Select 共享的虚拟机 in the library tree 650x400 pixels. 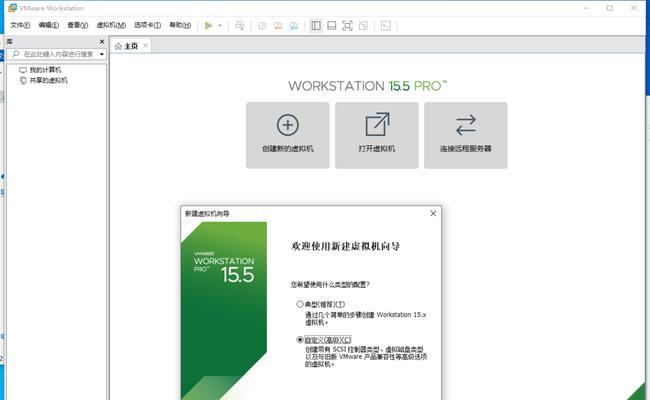[49, 80]
